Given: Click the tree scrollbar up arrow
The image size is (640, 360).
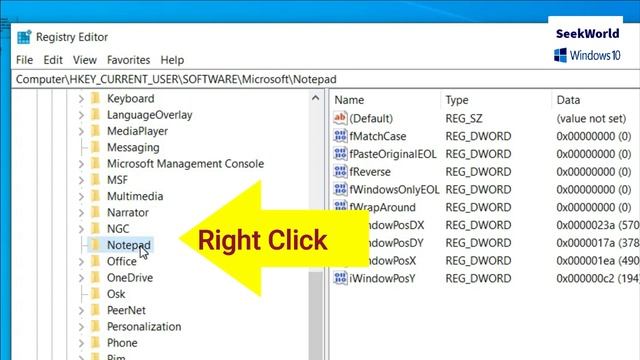Looking at the screenshot, I should (316, 98).
